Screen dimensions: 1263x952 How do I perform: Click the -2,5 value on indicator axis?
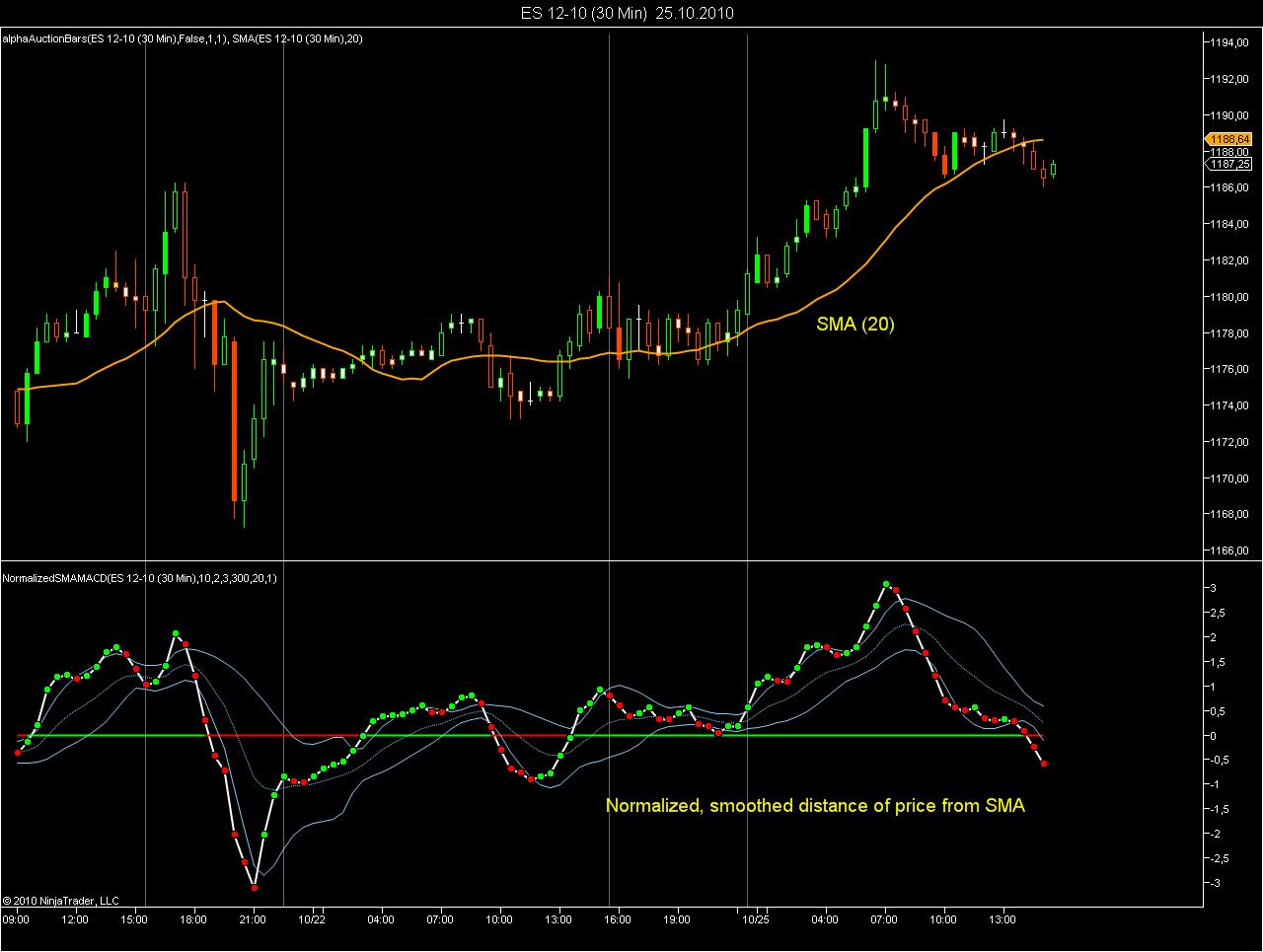tap(1221, 858)
